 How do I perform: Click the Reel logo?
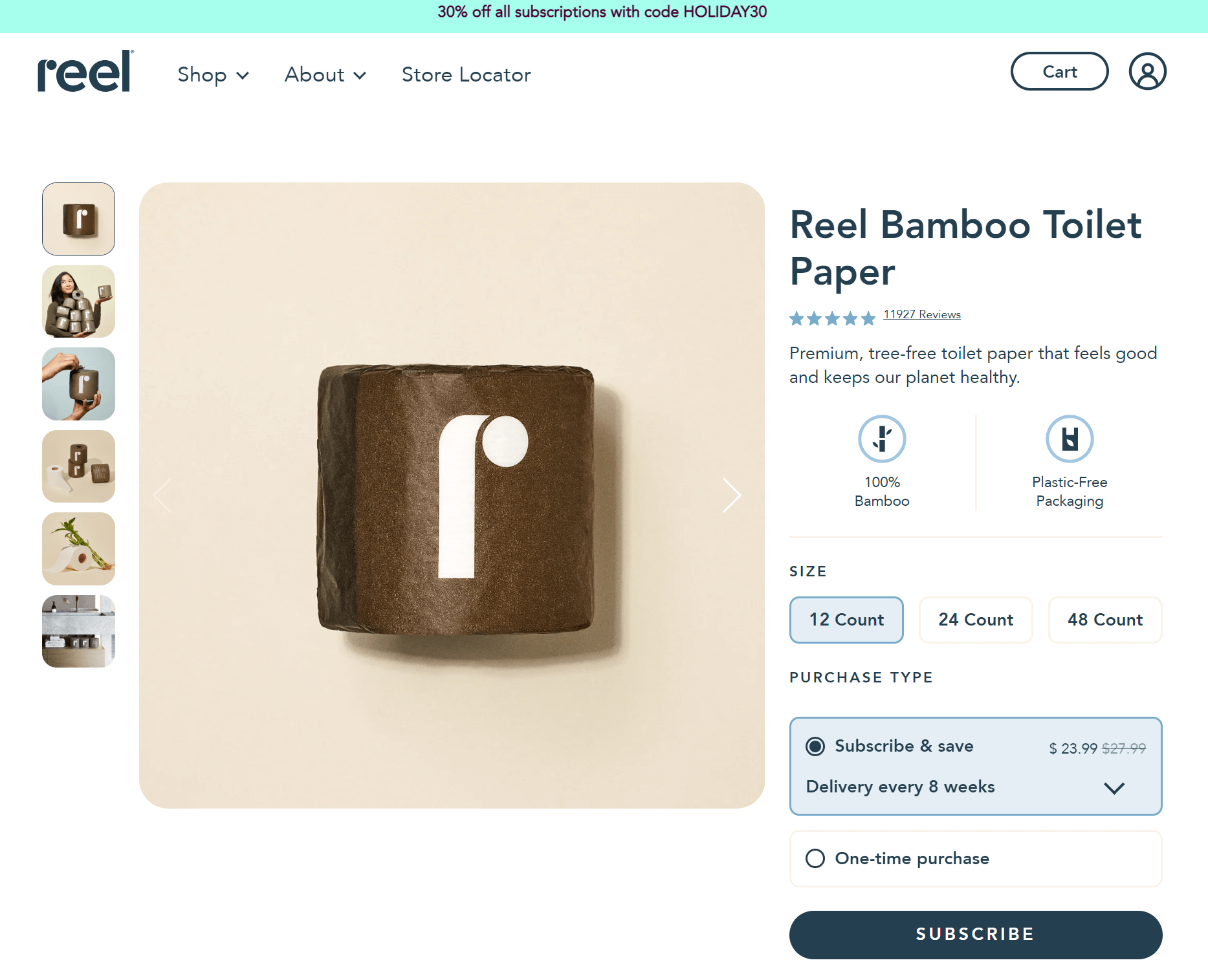click(x=83, y=72)
